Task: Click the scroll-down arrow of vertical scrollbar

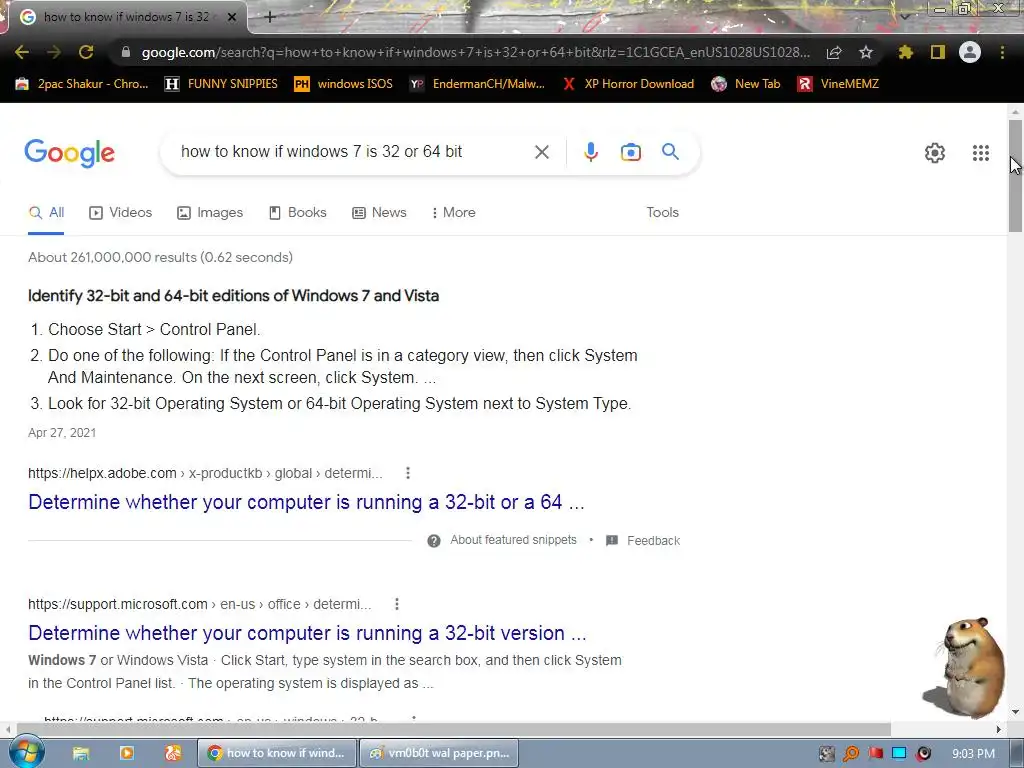Action: [1016, 712]
